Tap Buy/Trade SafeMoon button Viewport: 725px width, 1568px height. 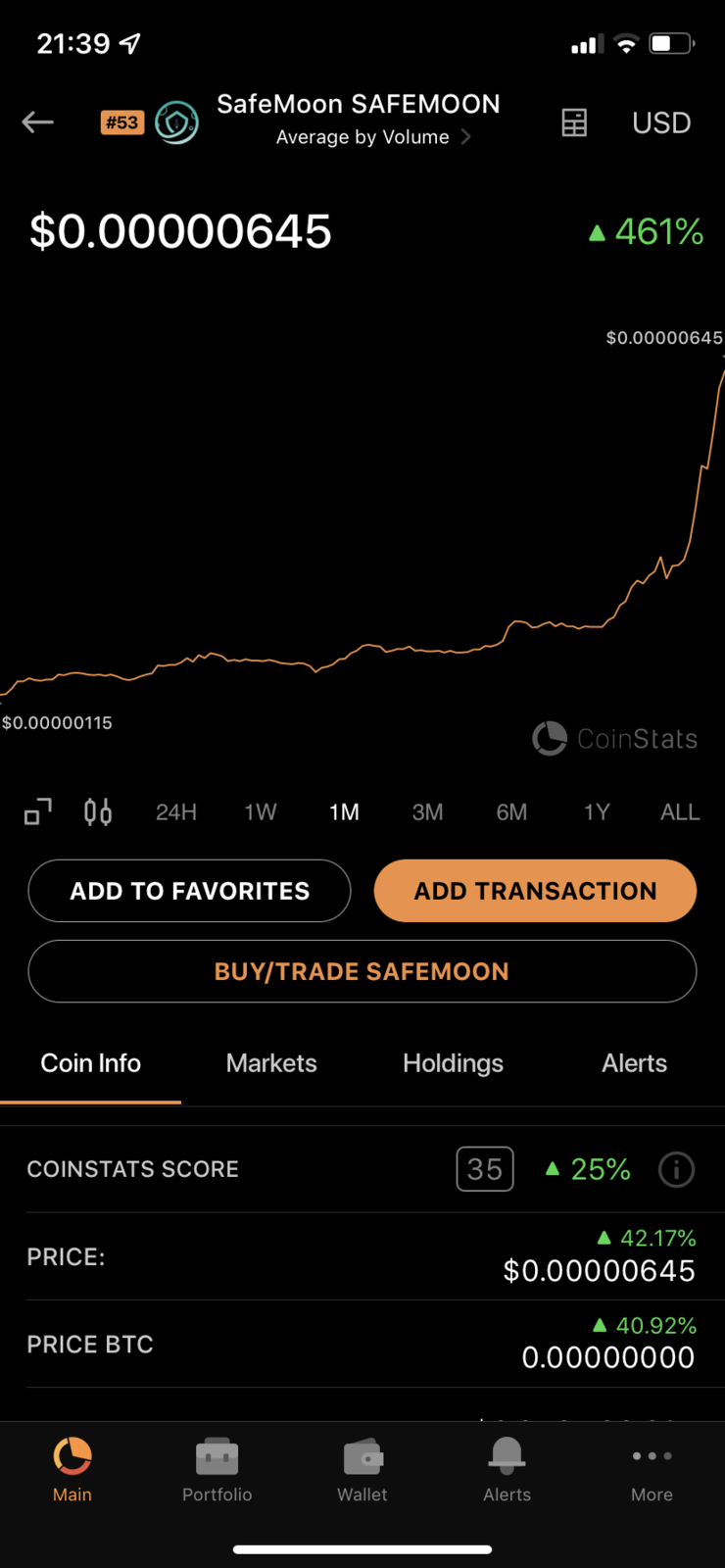[362, 971]
